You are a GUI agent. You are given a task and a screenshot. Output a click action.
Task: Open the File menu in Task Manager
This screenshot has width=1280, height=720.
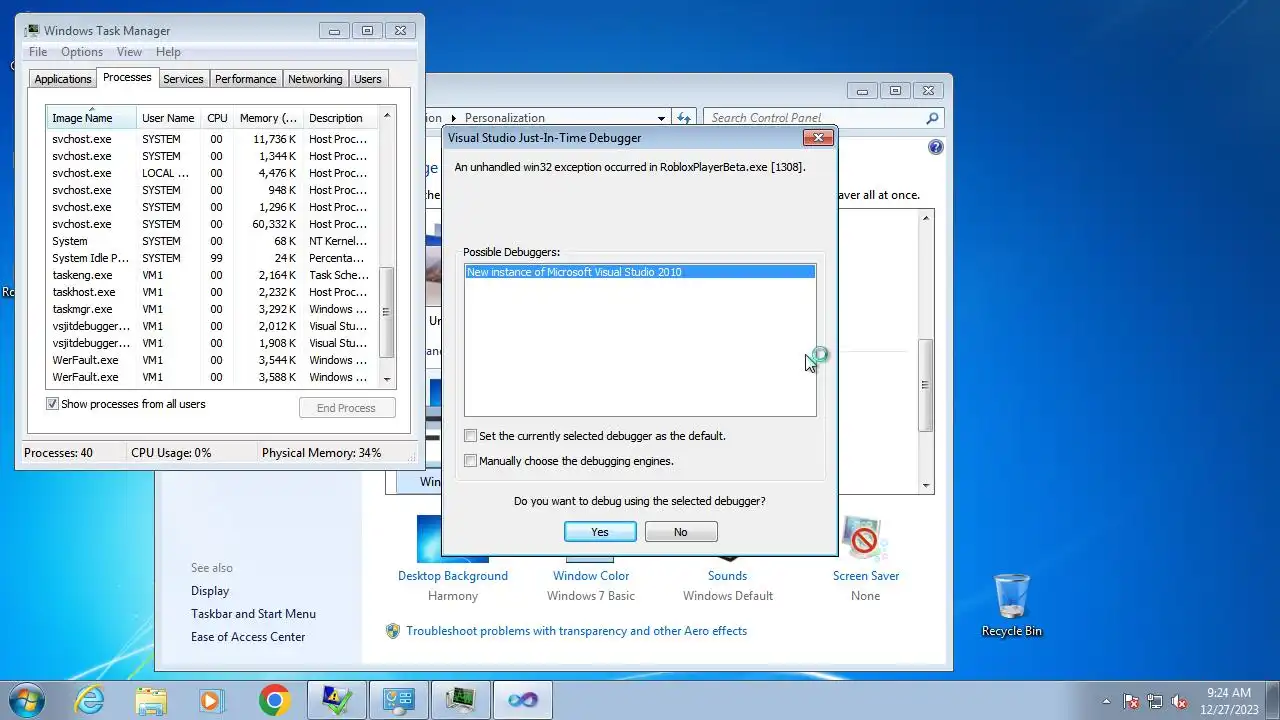point(38,52)
